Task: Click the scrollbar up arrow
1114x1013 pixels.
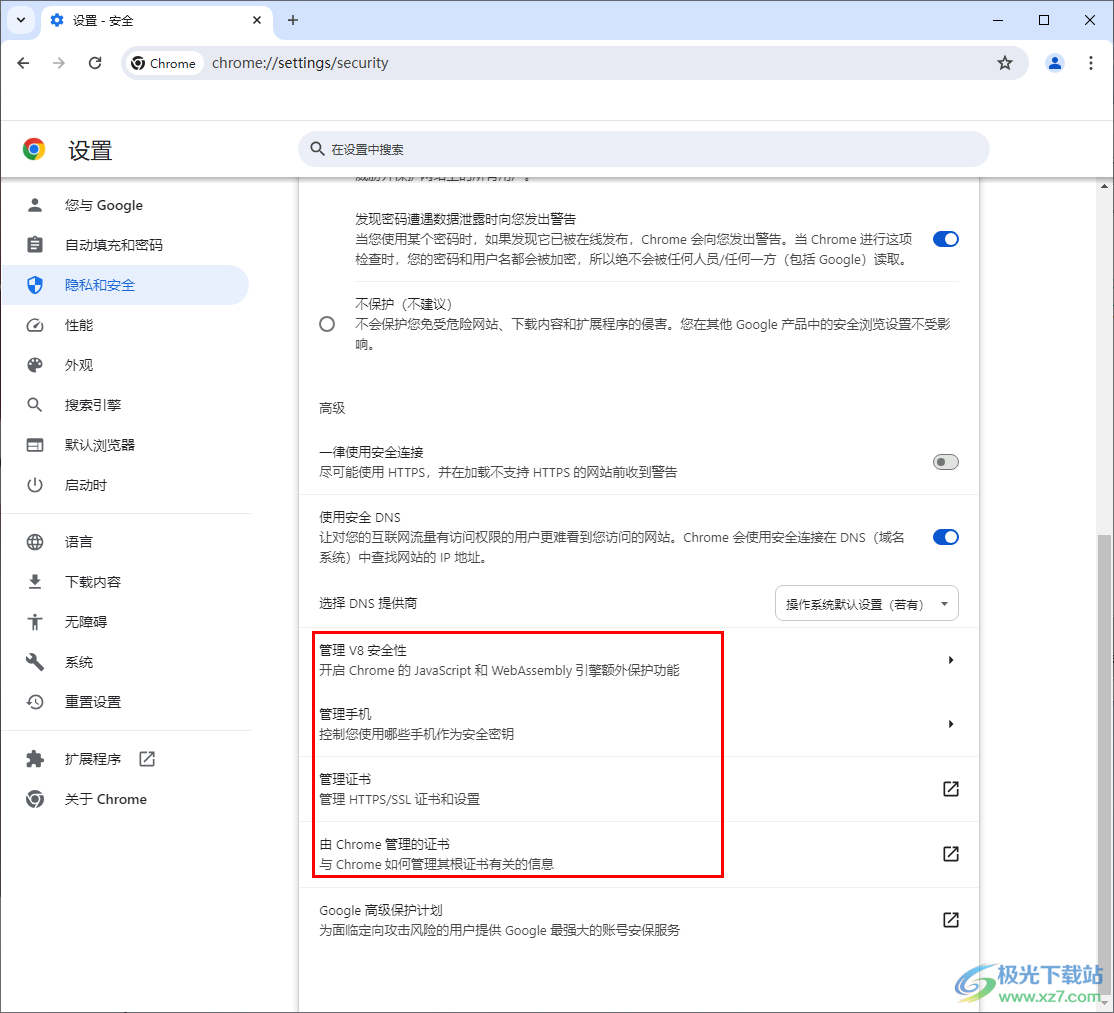Action: pos(1104,186)
